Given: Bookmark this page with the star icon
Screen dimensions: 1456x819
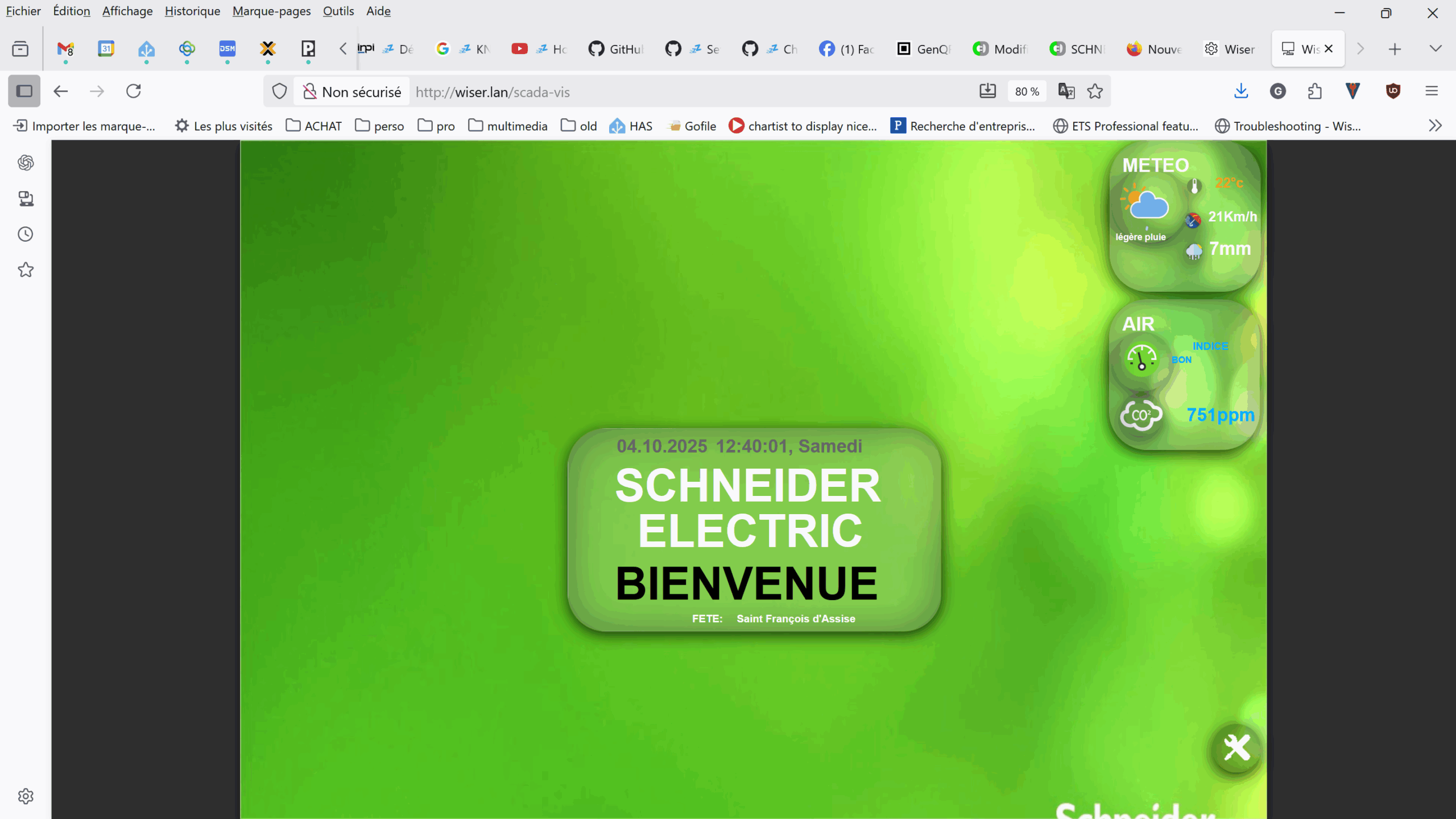Looking at the screenshot, I should [x=1095, y=91].
